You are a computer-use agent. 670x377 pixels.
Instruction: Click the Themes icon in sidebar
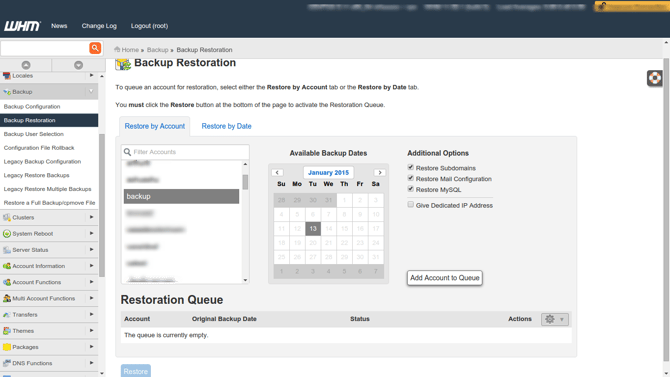[x=7, y=331]
